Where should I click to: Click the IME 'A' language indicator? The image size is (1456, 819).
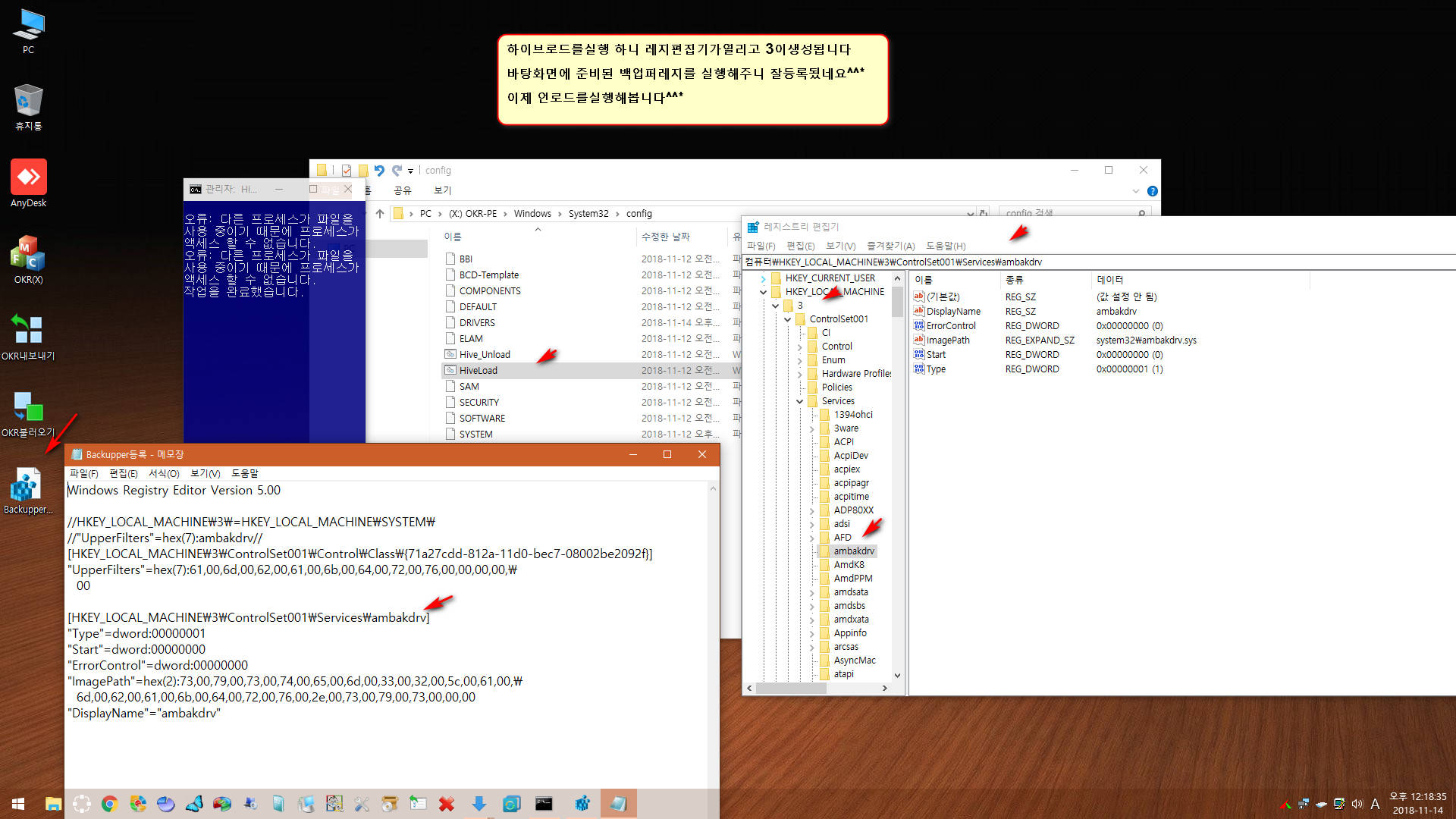[1375, 804]
